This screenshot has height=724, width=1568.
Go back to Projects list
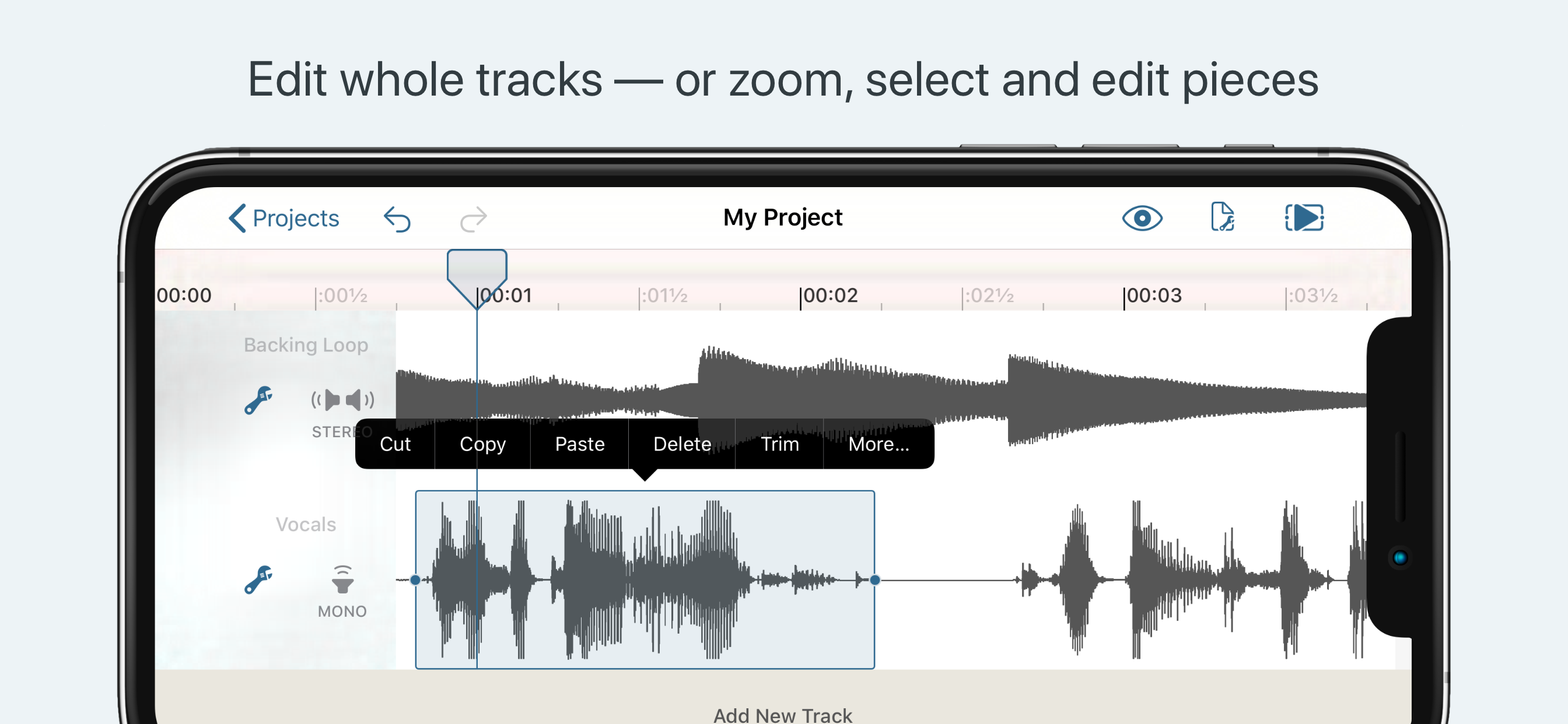click(x=284, y=218)
